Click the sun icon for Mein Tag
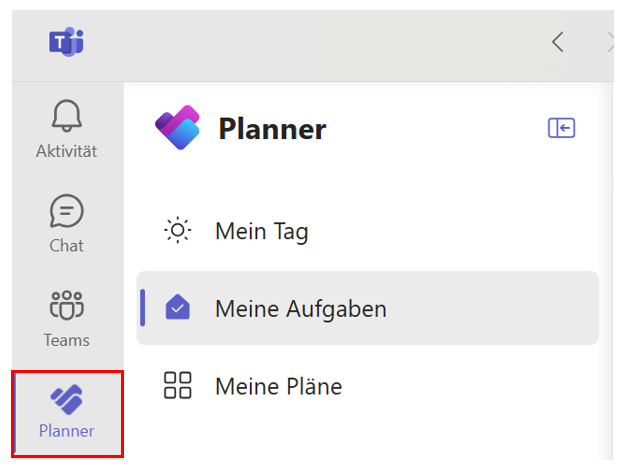 click(x=178, y=230)
